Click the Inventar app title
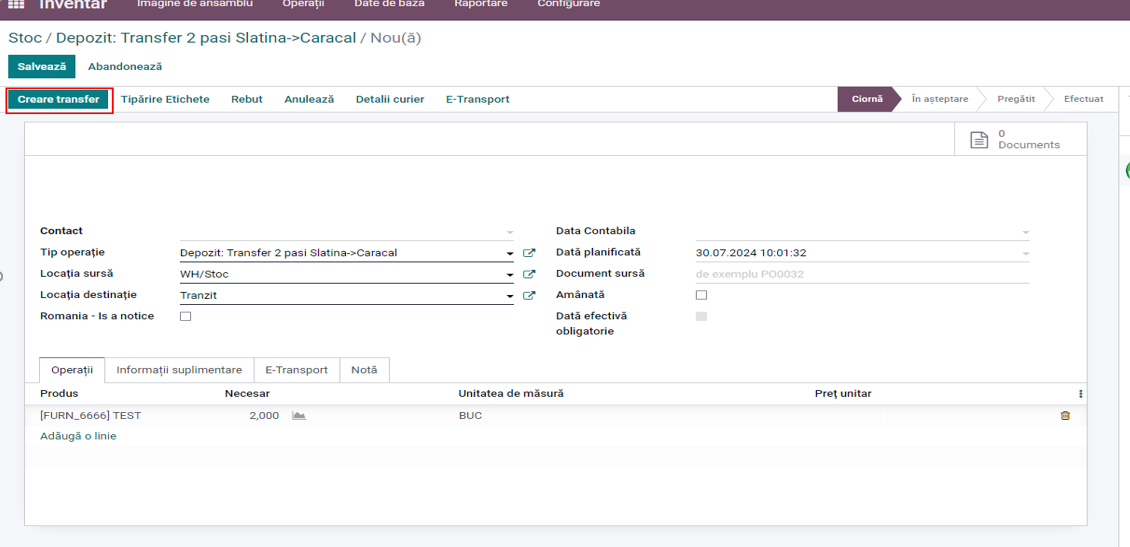Image resolution: width=1130 pixels, height=547 pixels. (73, 4)
